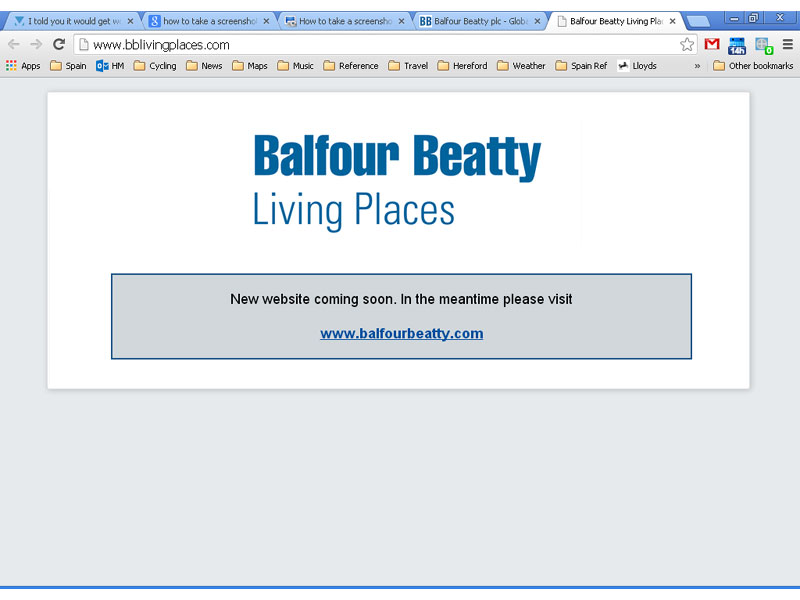Open the Spain Ref bookmarks folder
The image size is (800, 600).
coord(581,66)
